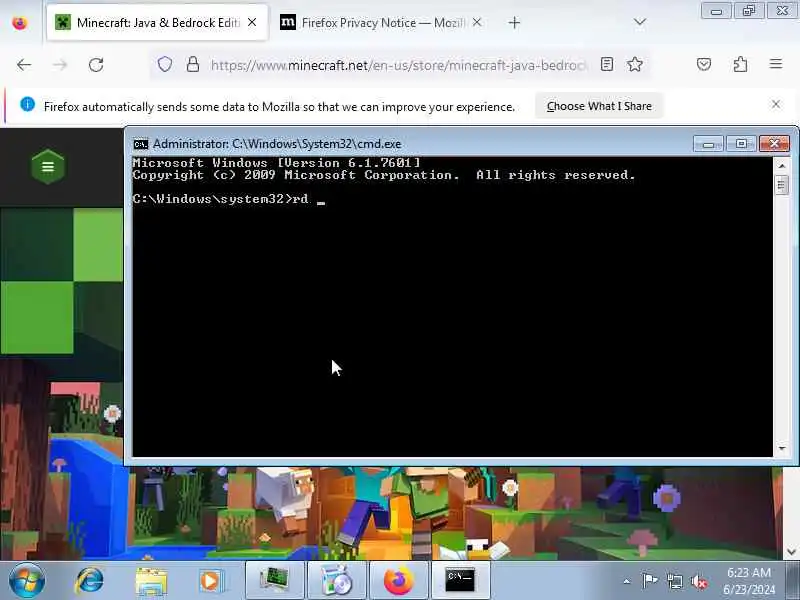Expand the list all tabs chevron
Screen dimensions: 800x600
640,22
